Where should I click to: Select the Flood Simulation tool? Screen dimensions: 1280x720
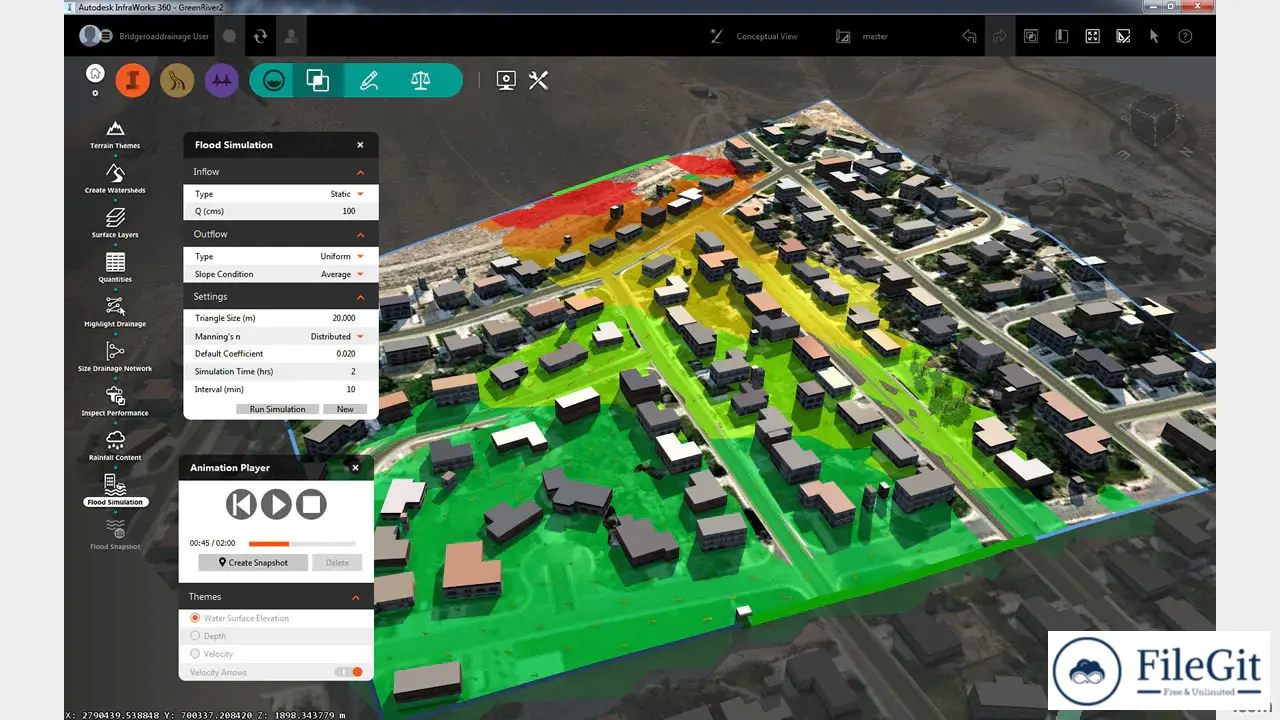115,491
